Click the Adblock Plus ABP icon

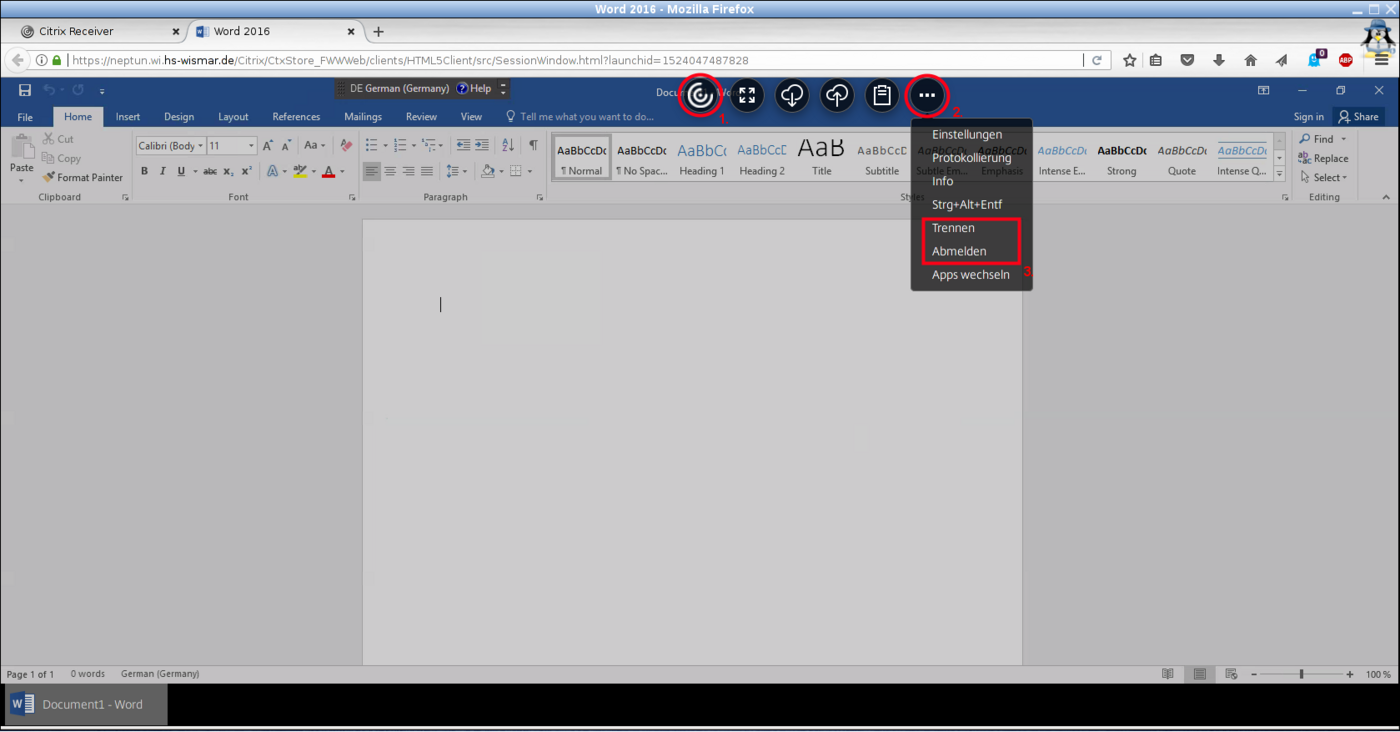pos(1345,60)
